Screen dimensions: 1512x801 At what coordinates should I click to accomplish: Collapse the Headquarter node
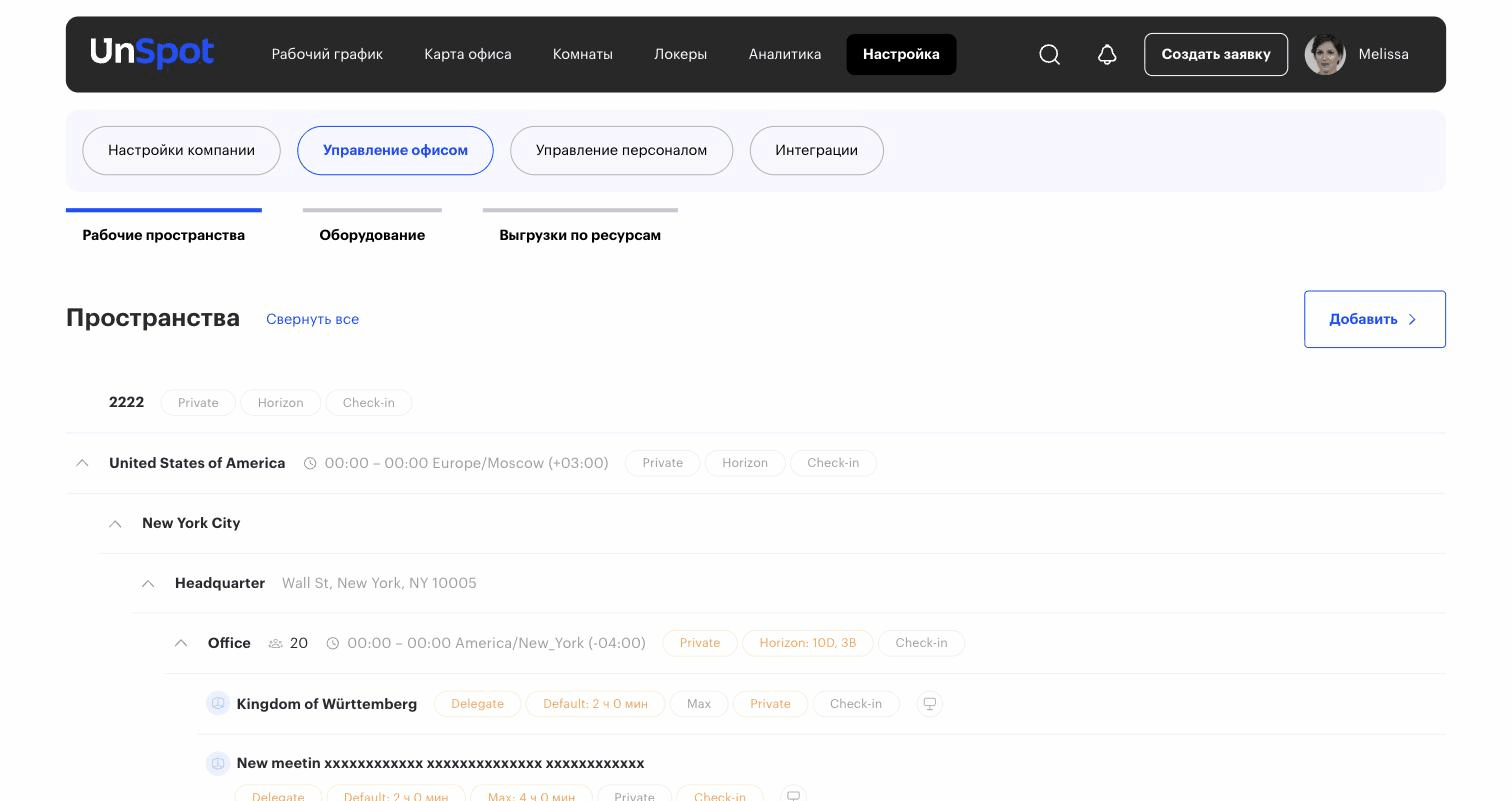coord(148,583)
